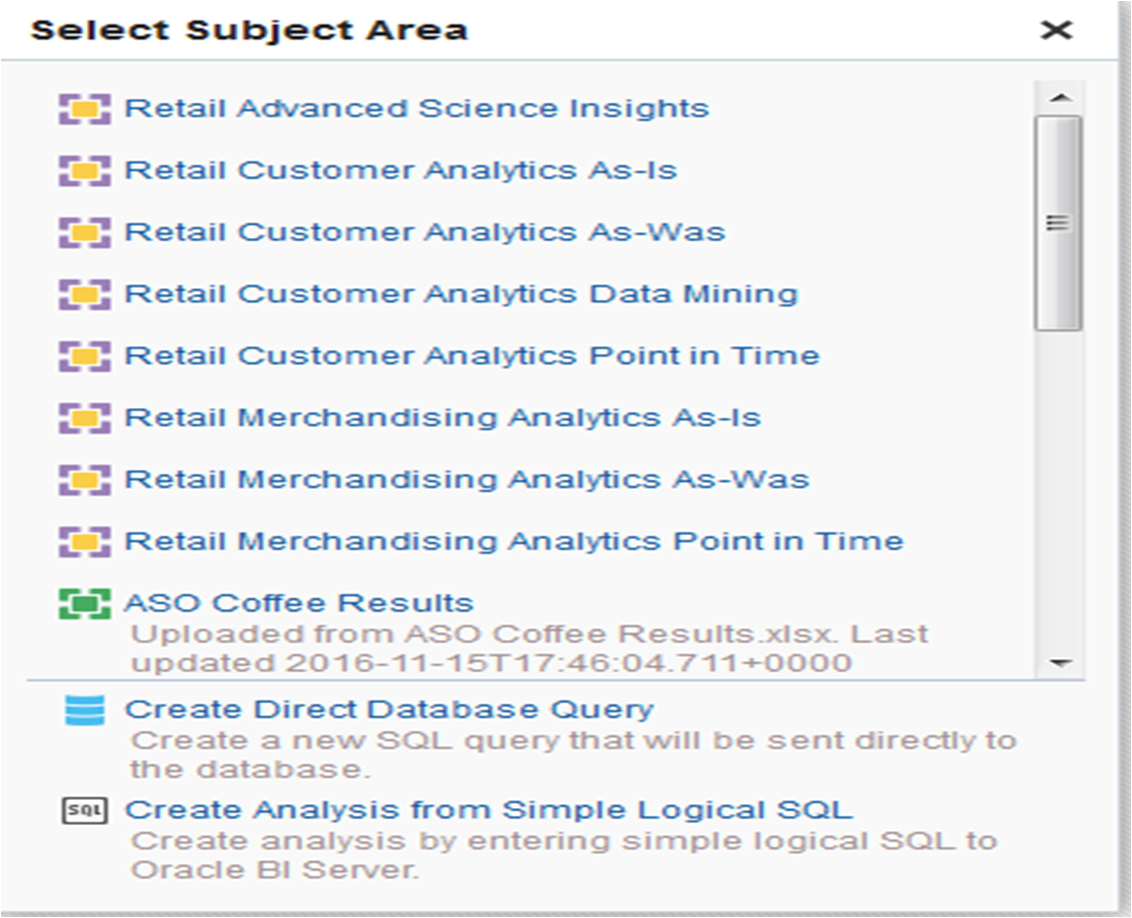The width and height of the screenshot is (1132, 918).
Task: Select Retail Customer Analytics Data Mining
Action: coord(460,294)
